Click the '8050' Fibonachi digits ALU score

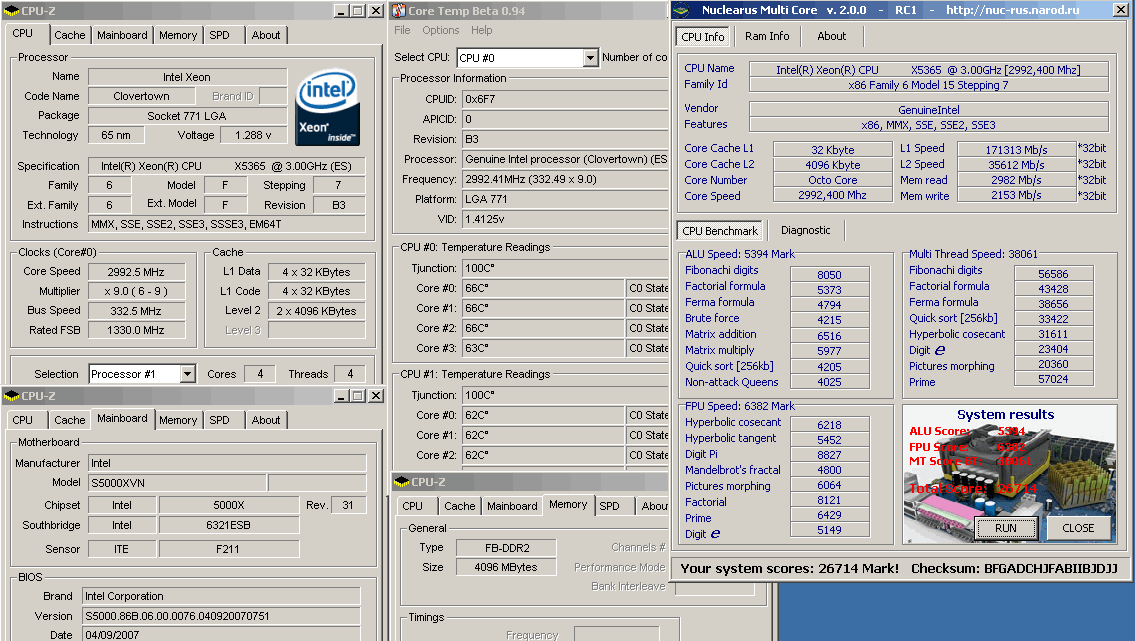click(830, 275)
